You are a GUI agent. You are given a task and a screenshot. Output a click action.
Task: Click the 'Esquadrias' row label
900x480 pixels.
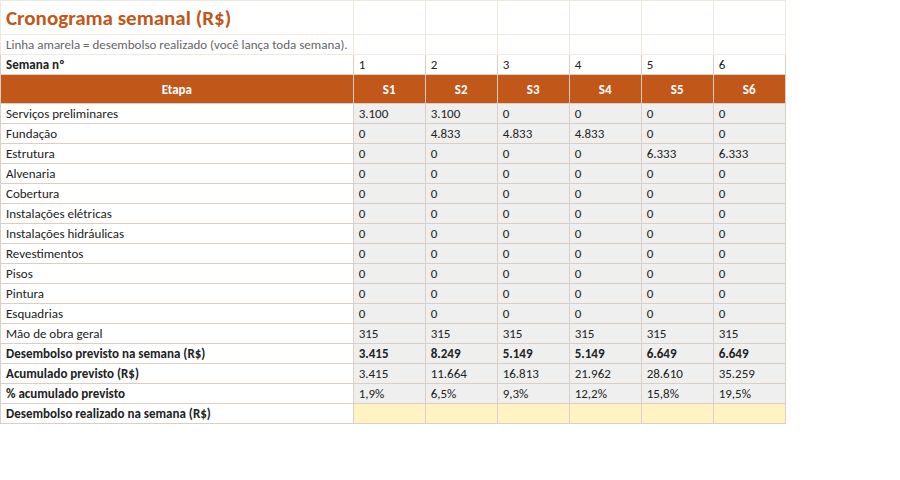point(177,314)
